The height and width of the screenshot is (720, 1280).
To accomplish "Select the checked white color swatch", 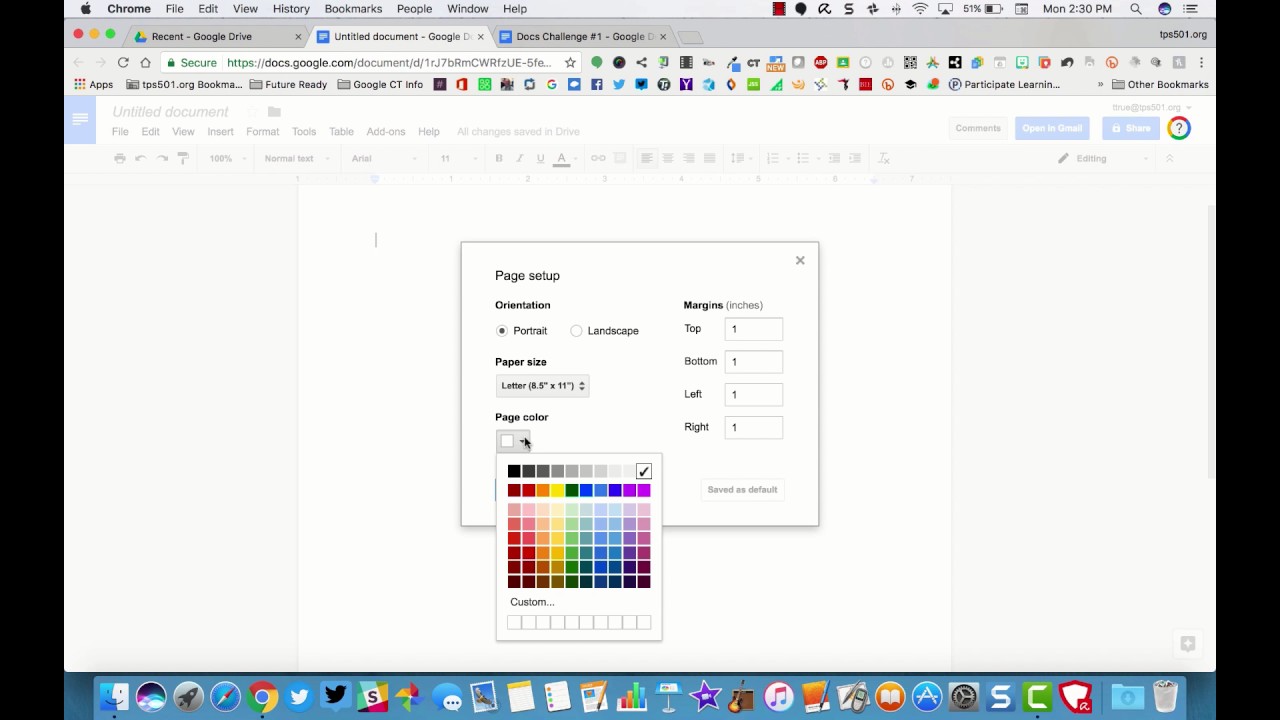I will pos(643,471).
